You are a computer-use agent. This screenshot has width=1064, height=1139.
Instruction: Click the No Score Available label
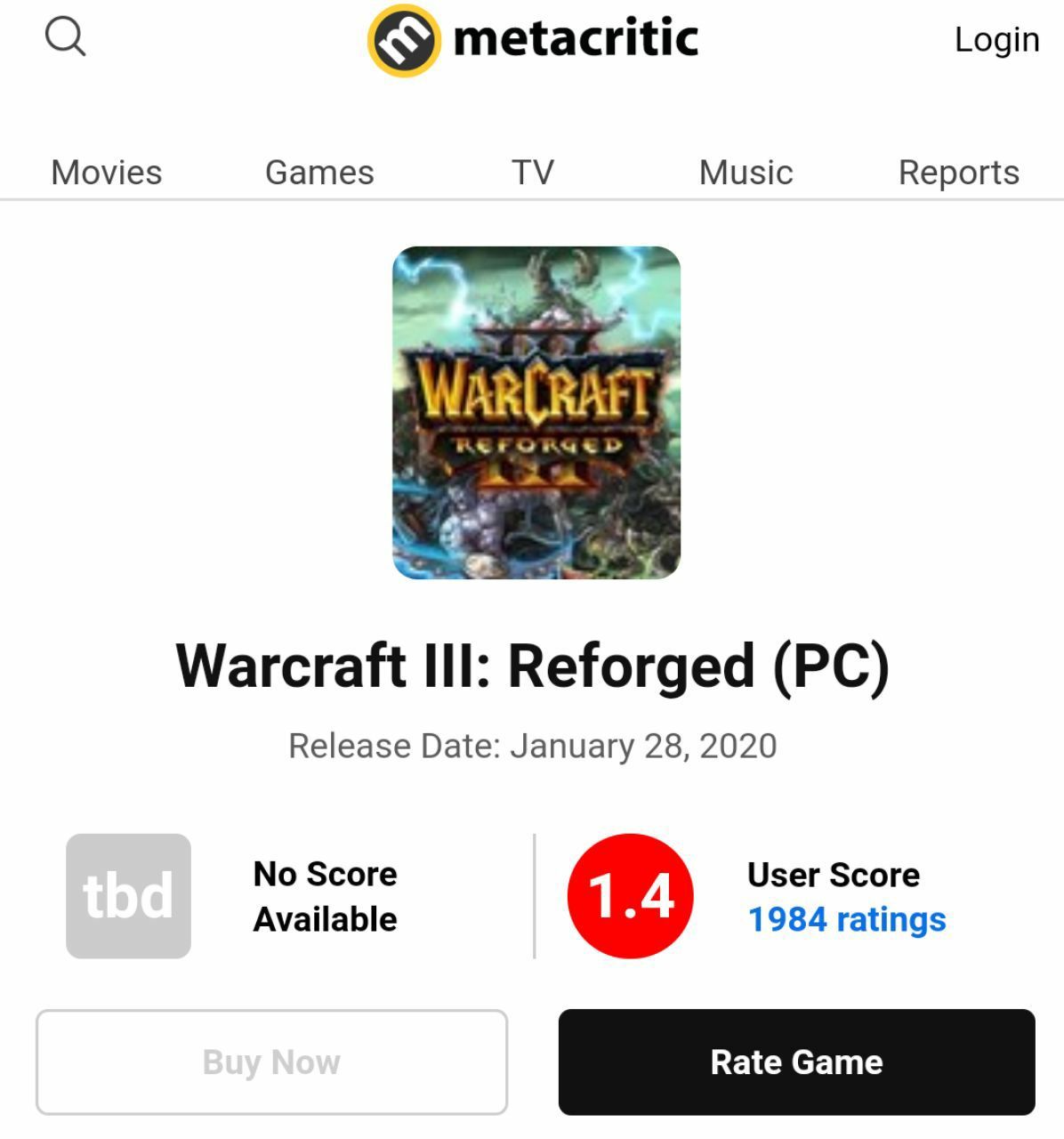pyautogui.click(x=325, y=896)
